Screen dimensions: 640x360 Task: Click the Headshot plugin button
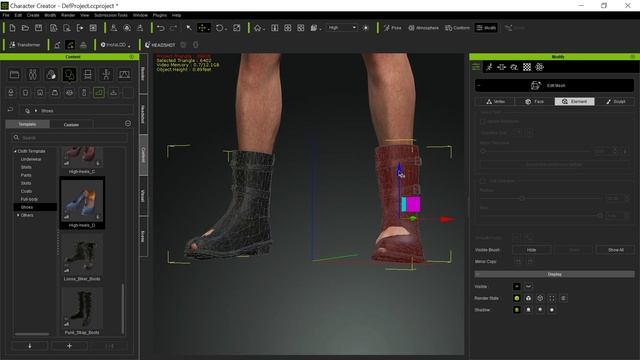(x=160, y=44)
